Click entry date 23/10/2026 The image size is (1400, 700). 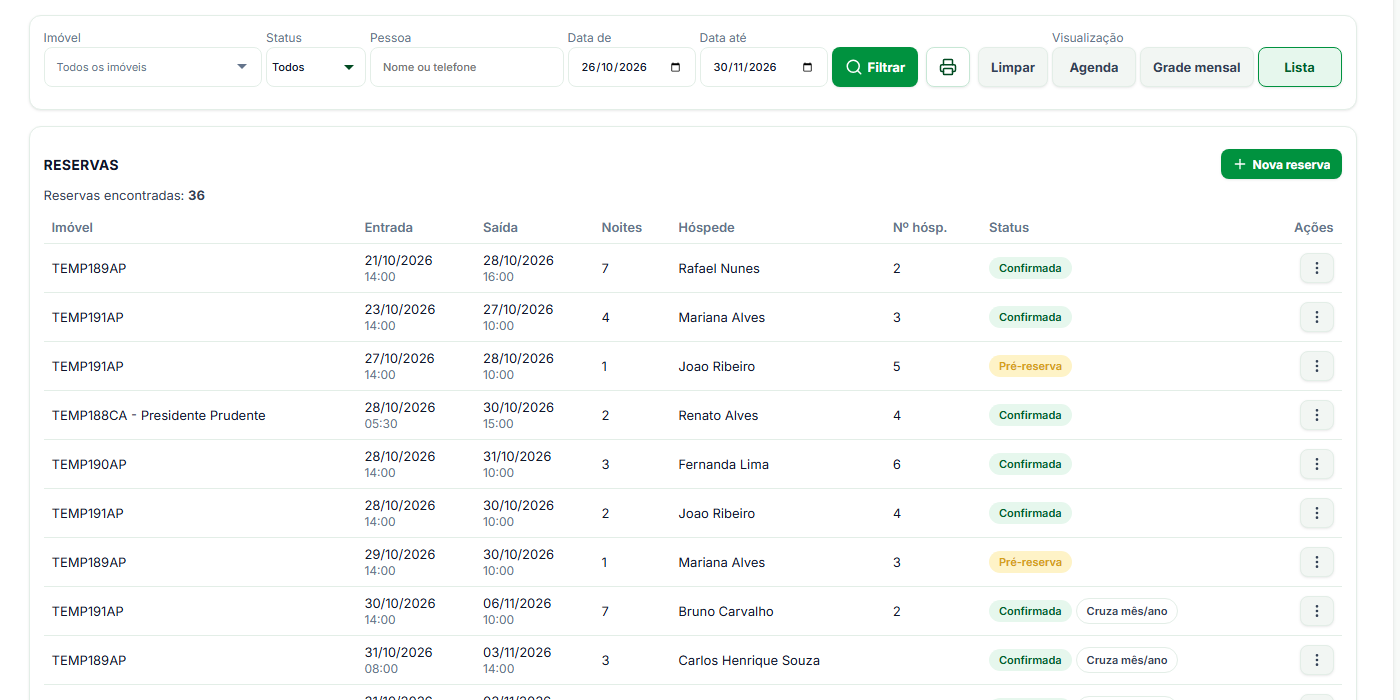tap(400, 309)
